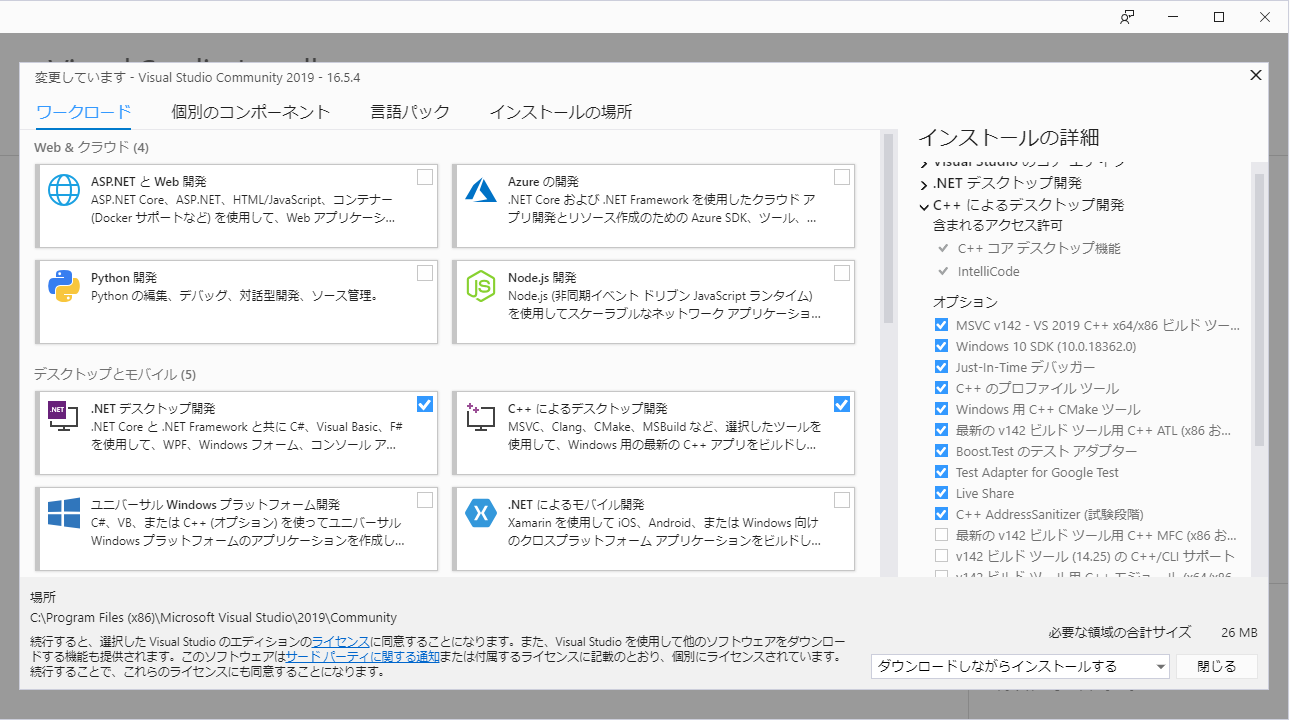Enable the ASP.NET と Web 開発 workload checkbox
This screenshot has width=1290, height=720.
click(425, 177)
